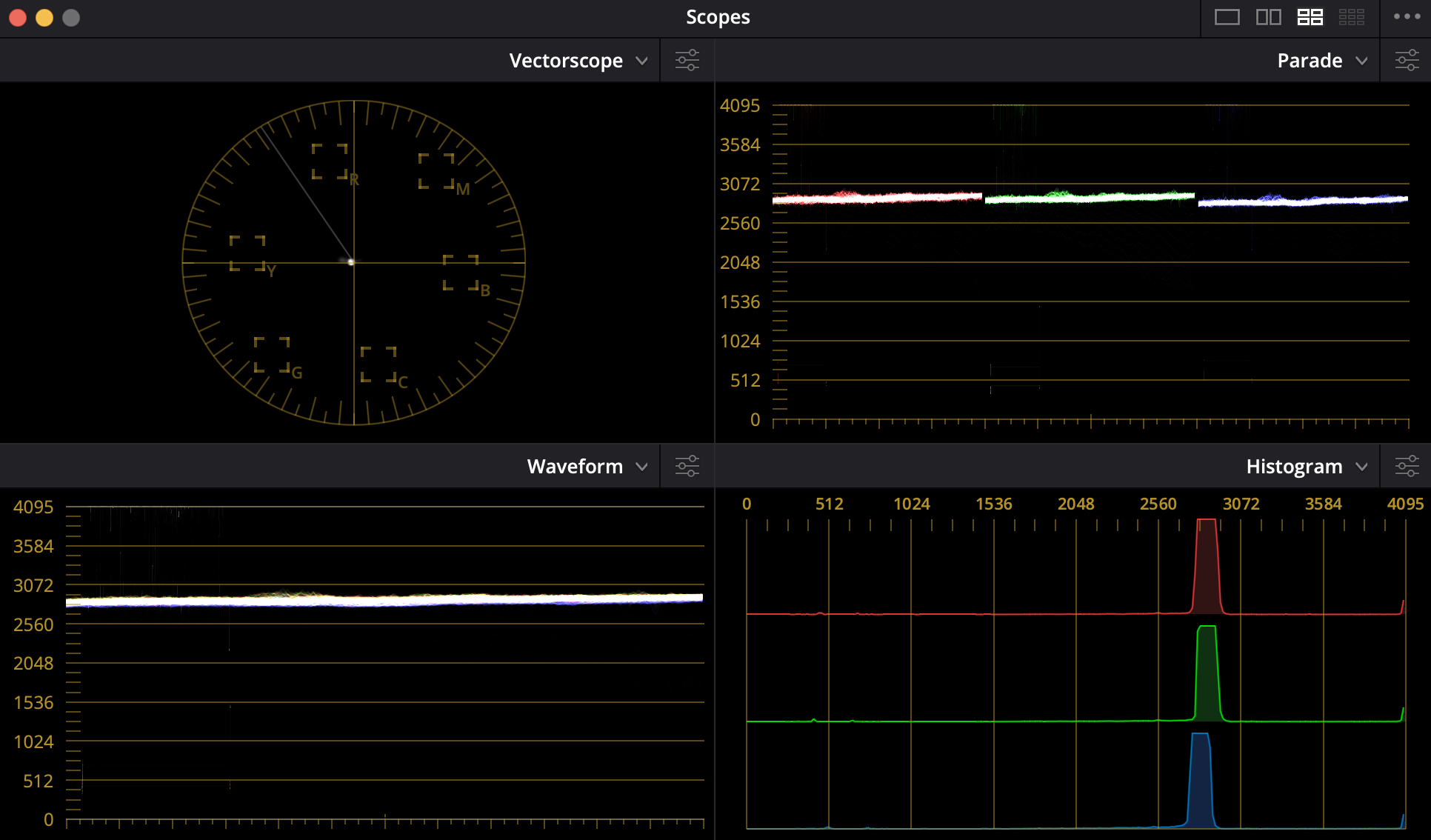Open Parade settings sliders icon
The width and height of the screenshot is (1431, 840).
click(1407, 60)
